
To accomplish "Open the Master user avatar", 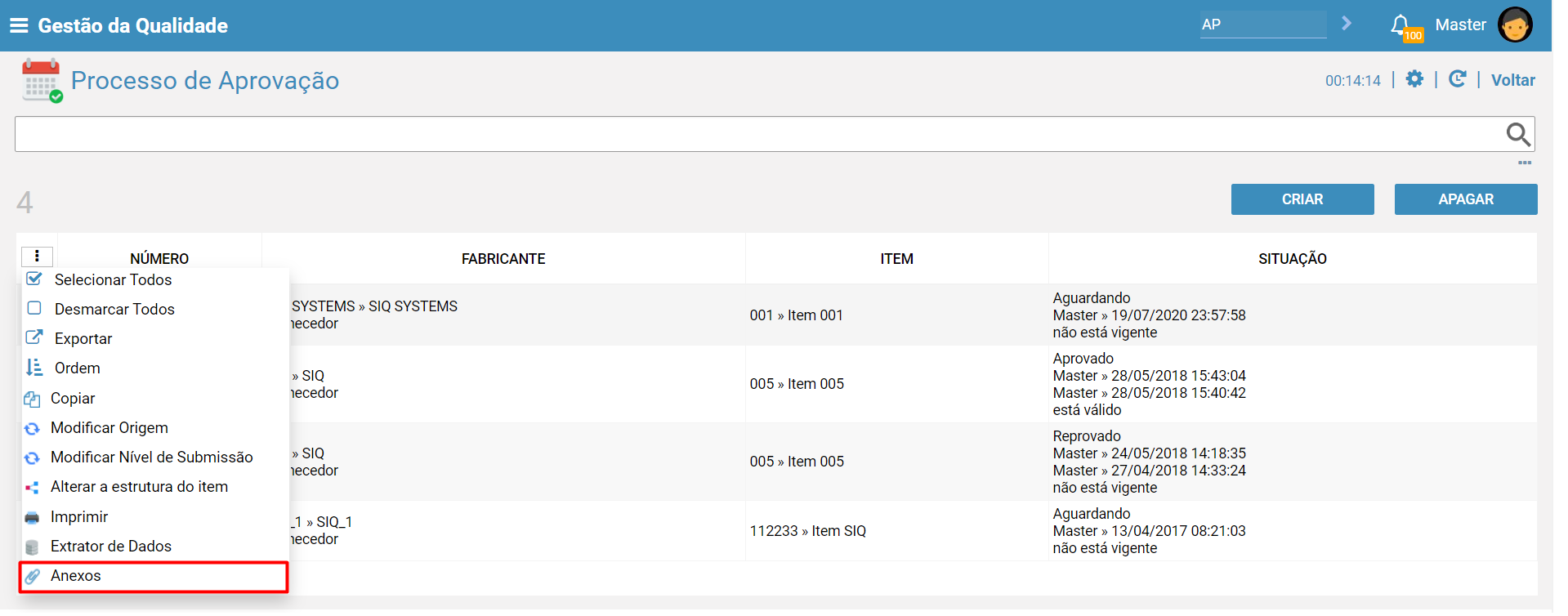I will (1515, 25).
